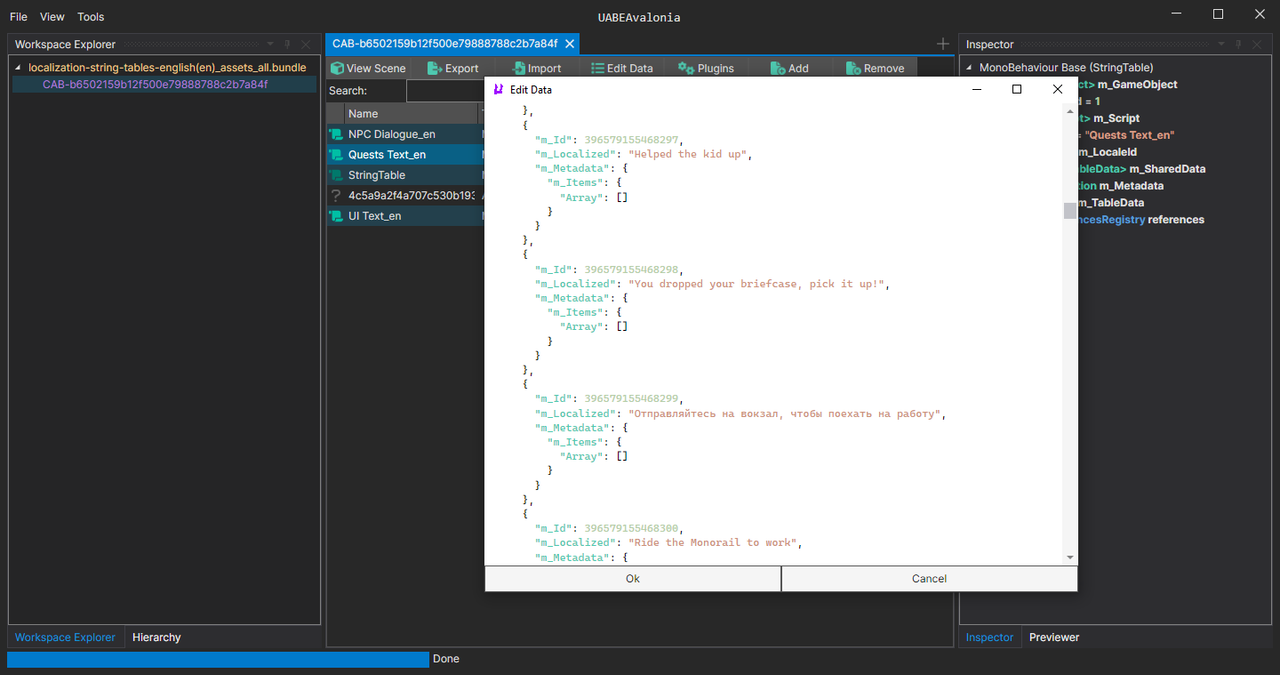The height and width of the screenshot is (675, 1280).
Task: Click the NPC Dialogue_en script icon
Action: (x=336, y=134)
